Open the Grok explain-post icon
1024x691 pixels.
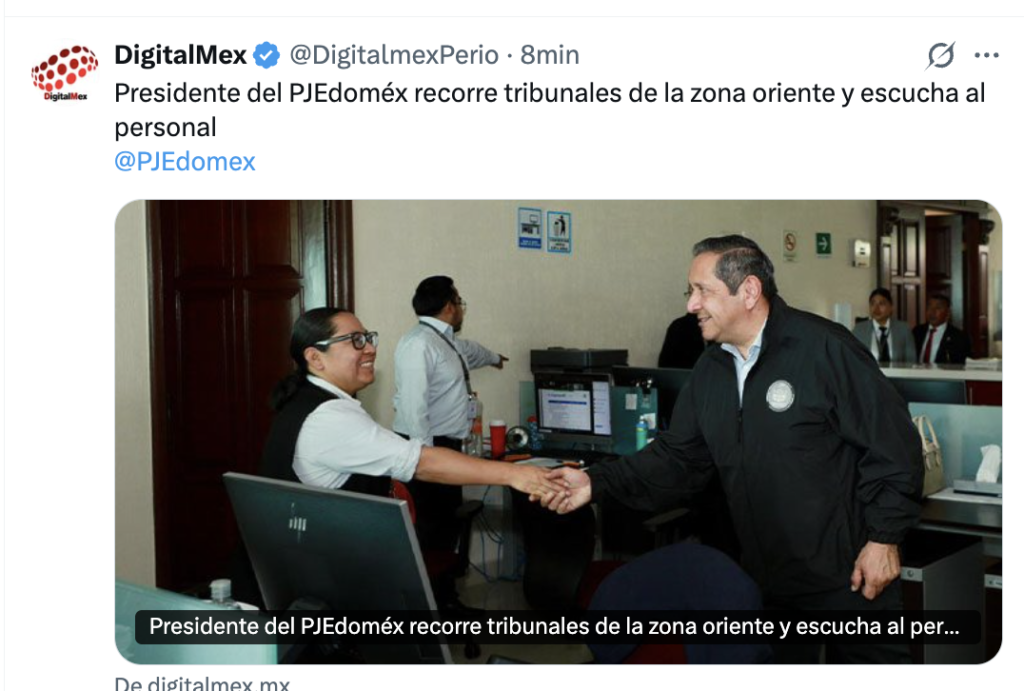(940, 55)
